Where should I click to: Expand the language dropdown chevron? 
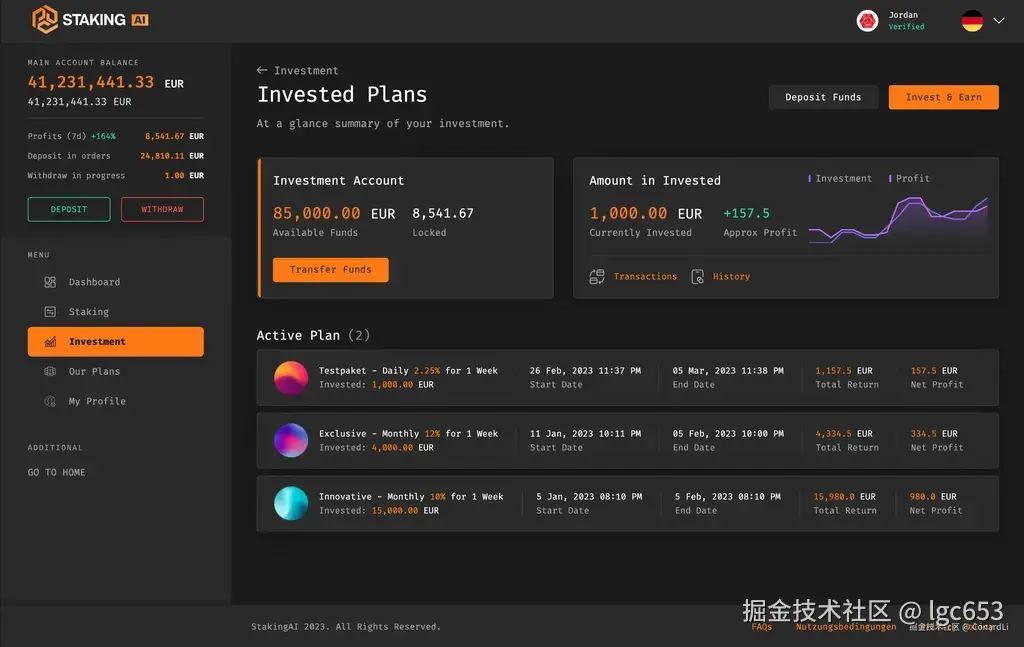tap(999, 20)
